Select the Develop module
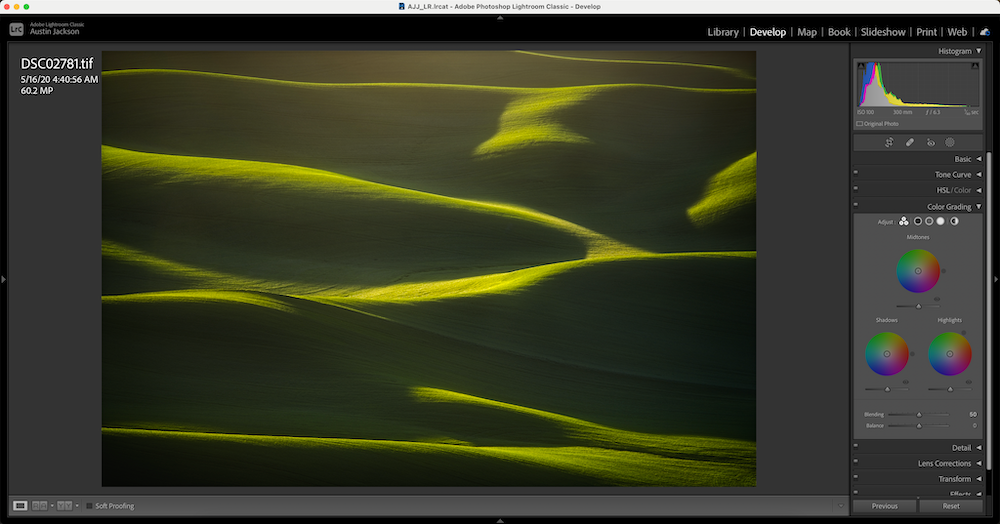The image size is (1000, 524). pyautogui.click(x=768, y=32)
